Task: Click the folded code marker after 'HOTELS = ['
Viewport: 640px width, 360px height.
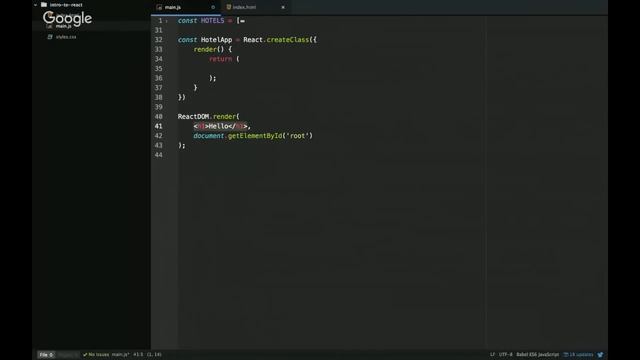Action: pos(242,21)
